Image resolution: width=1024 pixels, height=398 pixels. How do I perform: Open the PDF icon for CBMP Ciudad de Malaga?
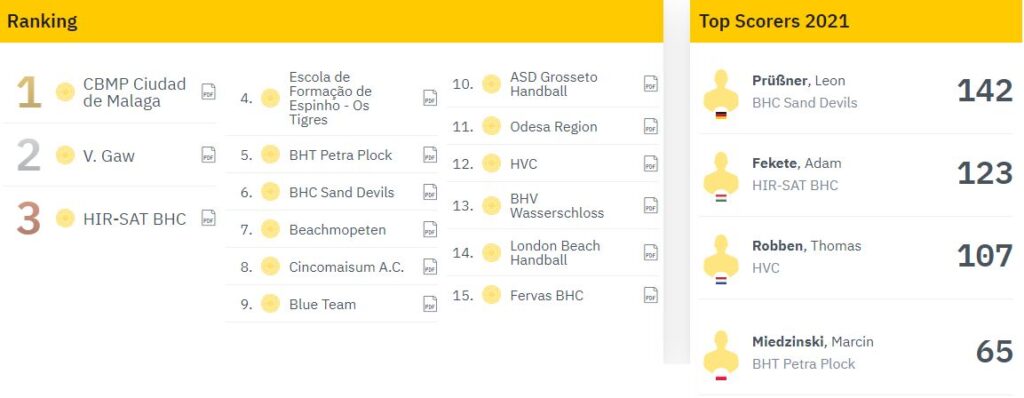(x=208, y=91)
